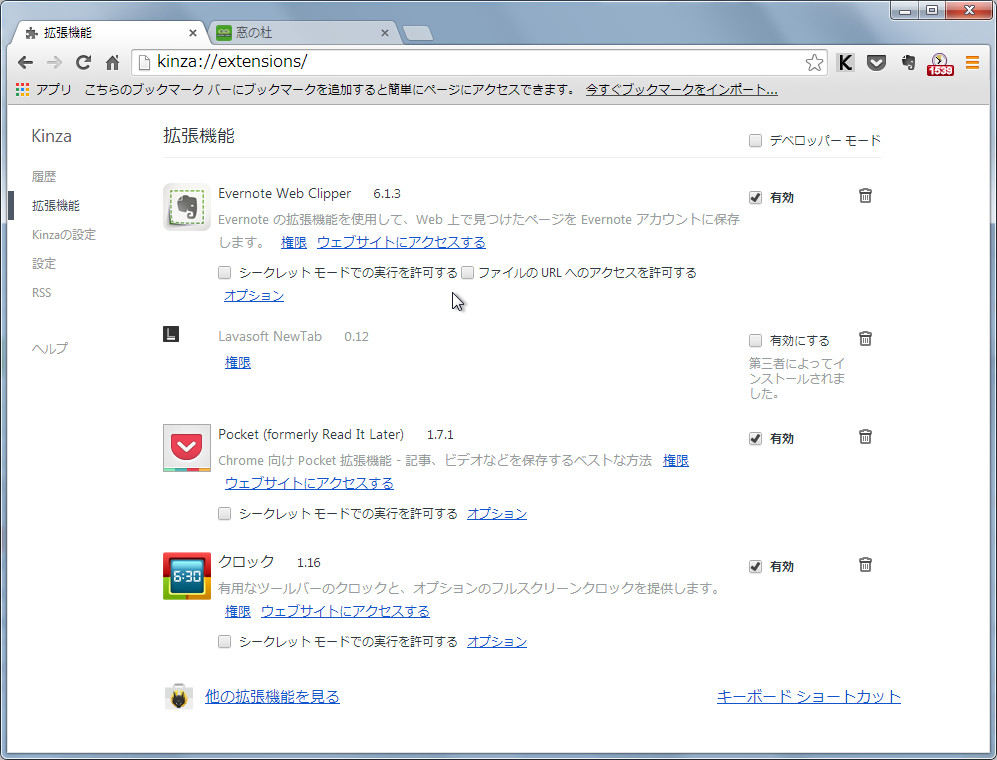The height and width of the screenshot is (760, 997).
Task: Allow Evernote to run in incognito mode
Action: pos(224,272)
